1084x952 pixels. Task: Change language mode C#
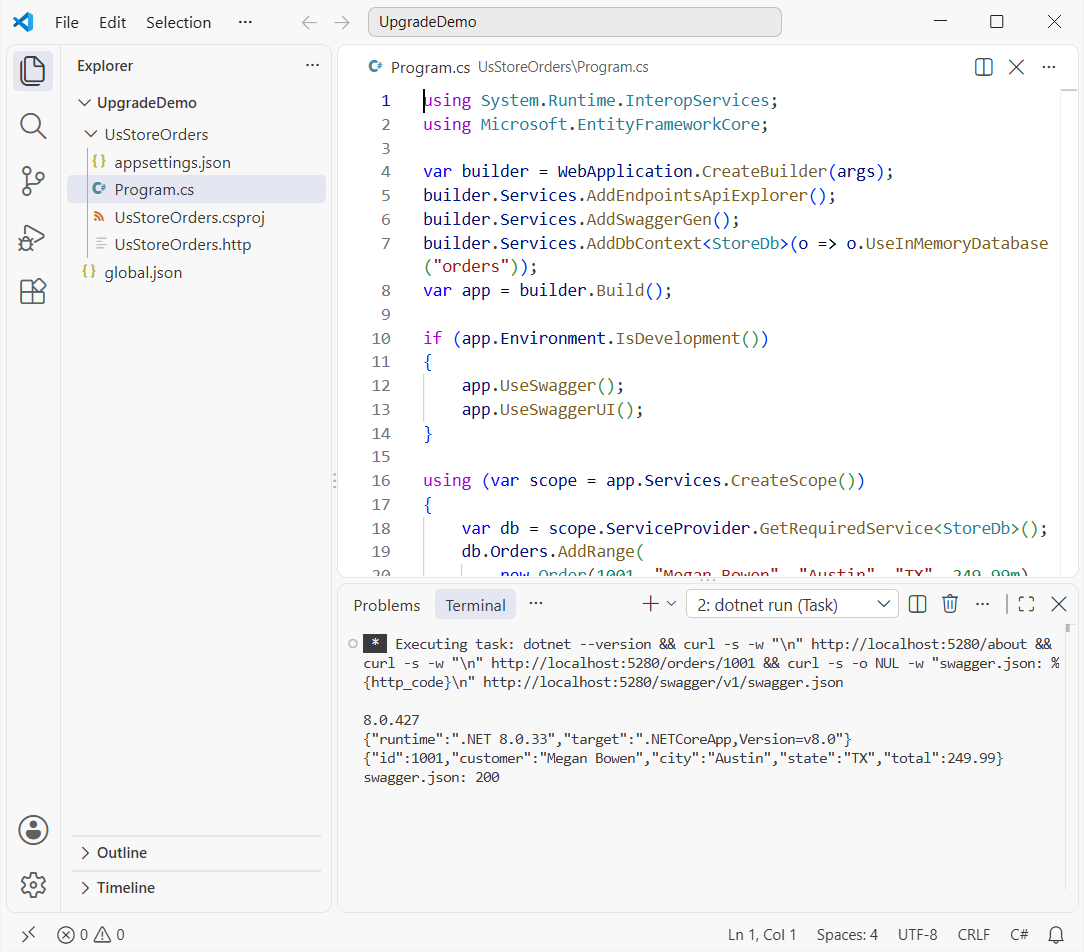(x=1019, y=935)
